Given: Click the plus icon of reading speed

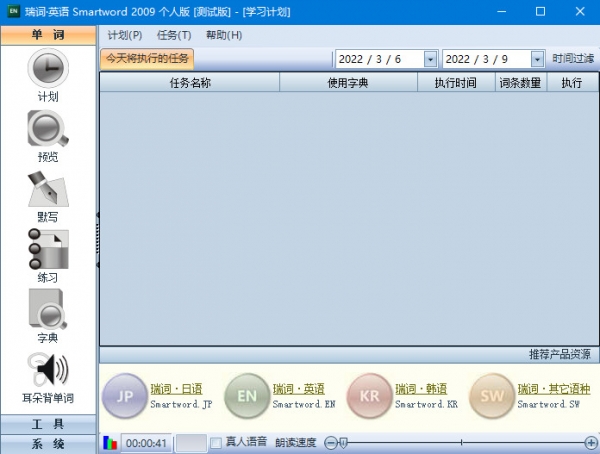Looking at the screenshot, I should coord(591,443).
